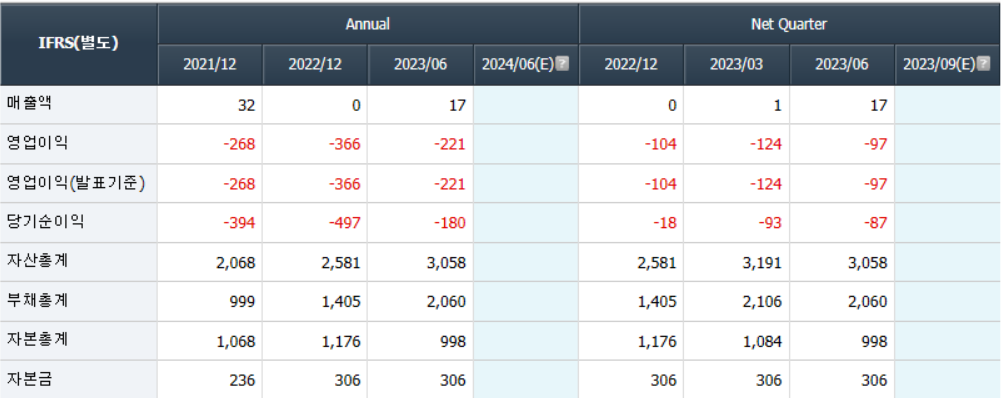Click 당기순이익 value -180 for Annual 2023/06
Image resolution: width=1002 pixels, height=398 pixels.
pyautogui.click(x=450, y=224)
